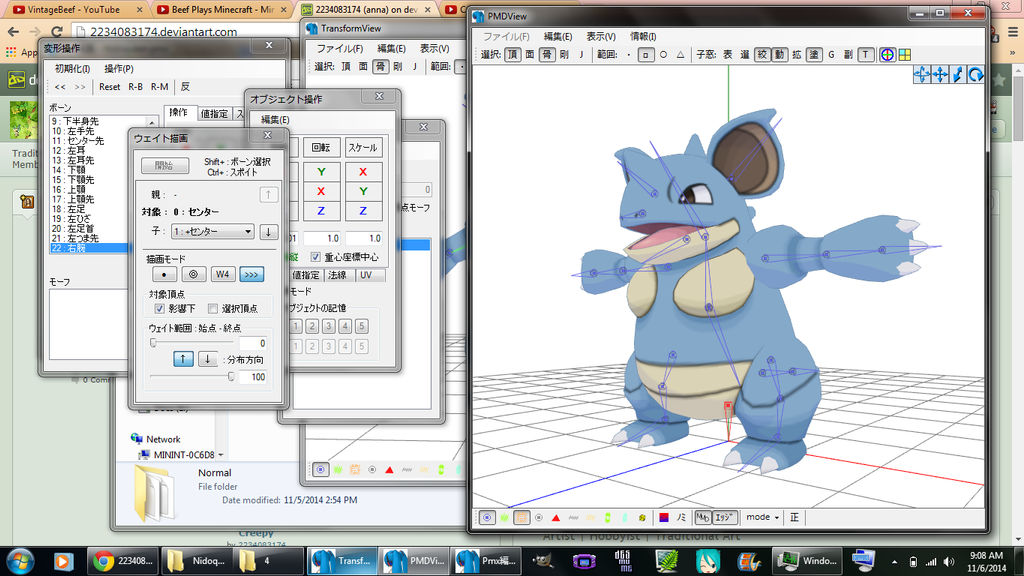The width and height of the screenshot is (1024, 576).
Task: Click the yellow four-square grid toolbar icon
Action: click(904, 54)
